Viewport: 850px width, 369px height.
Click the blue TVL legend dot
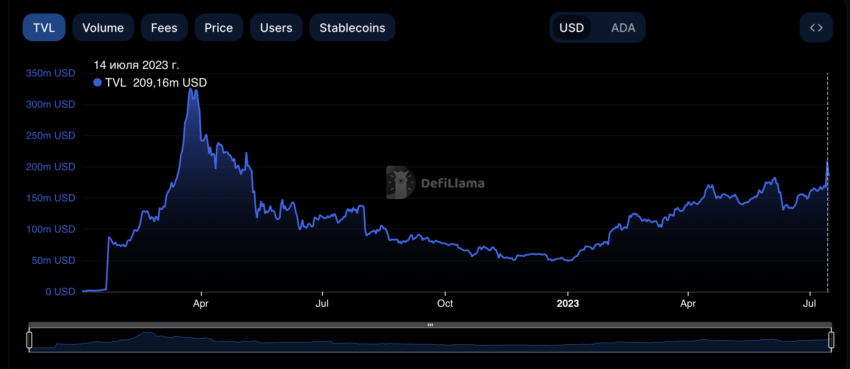98,83
